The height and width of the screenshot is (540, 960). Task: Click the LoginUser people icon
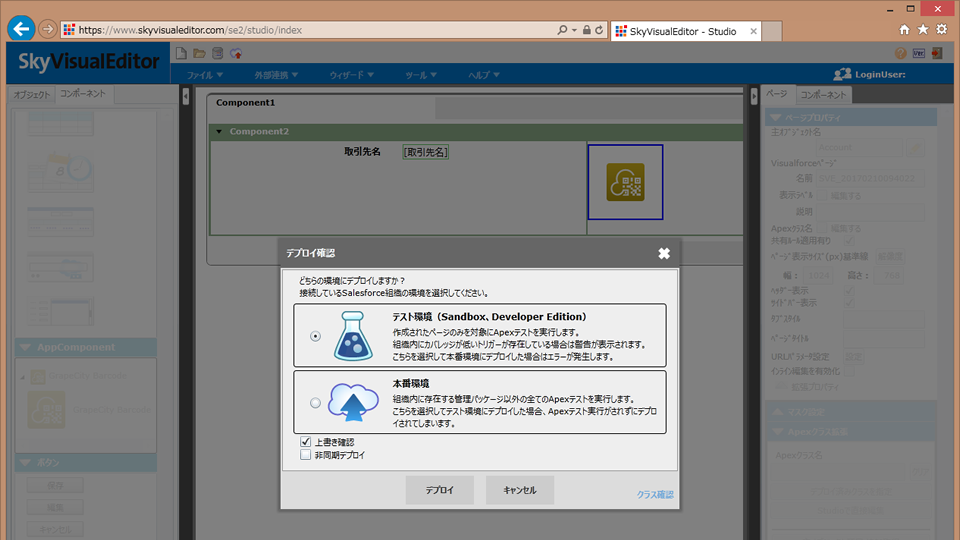coord(842,74)
